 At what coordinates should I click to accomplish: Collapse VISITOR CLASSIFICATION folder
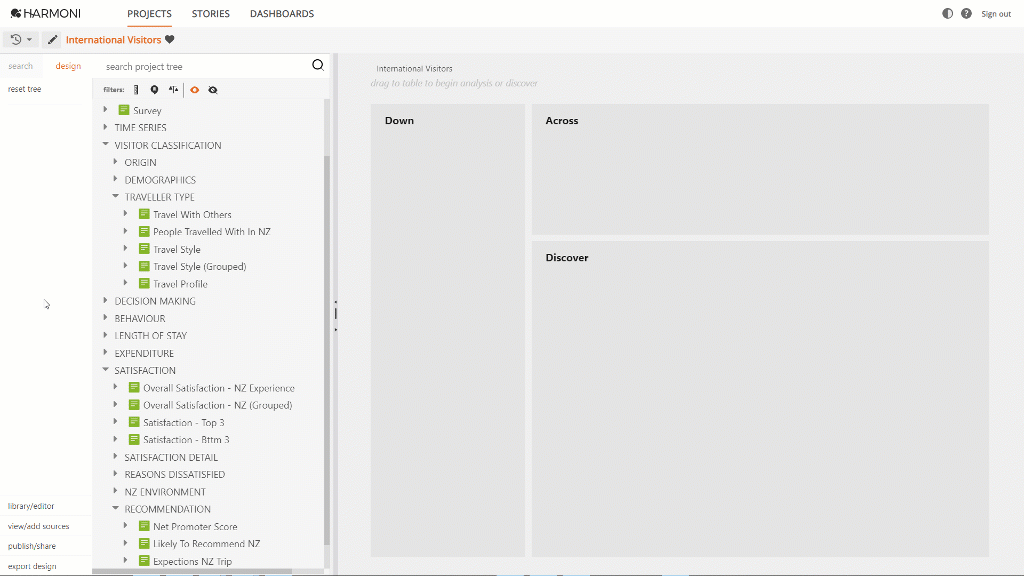tap(105, 144)
